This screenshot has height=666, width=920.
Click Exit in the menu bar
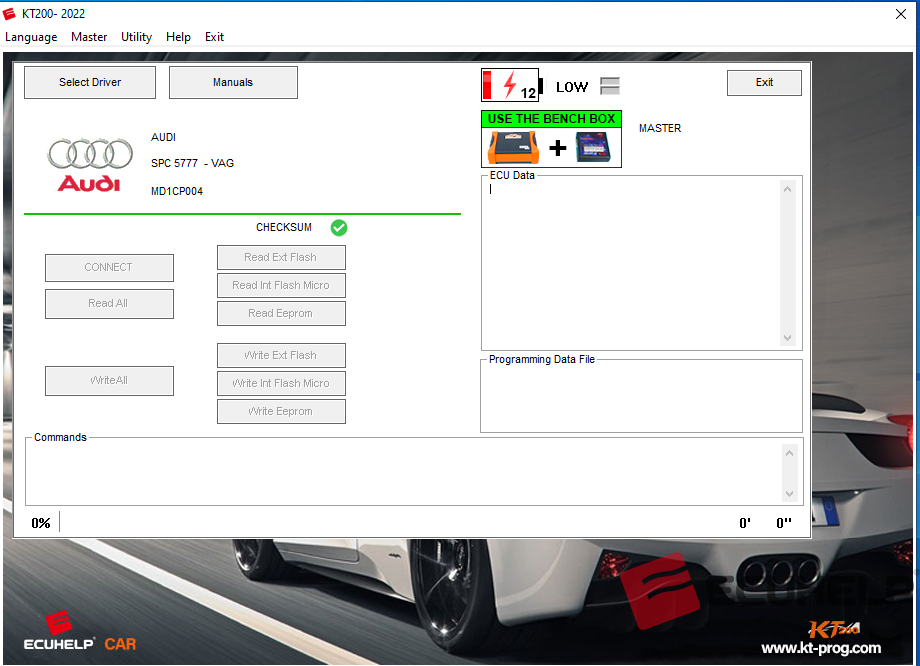click(x=214, y=37)
